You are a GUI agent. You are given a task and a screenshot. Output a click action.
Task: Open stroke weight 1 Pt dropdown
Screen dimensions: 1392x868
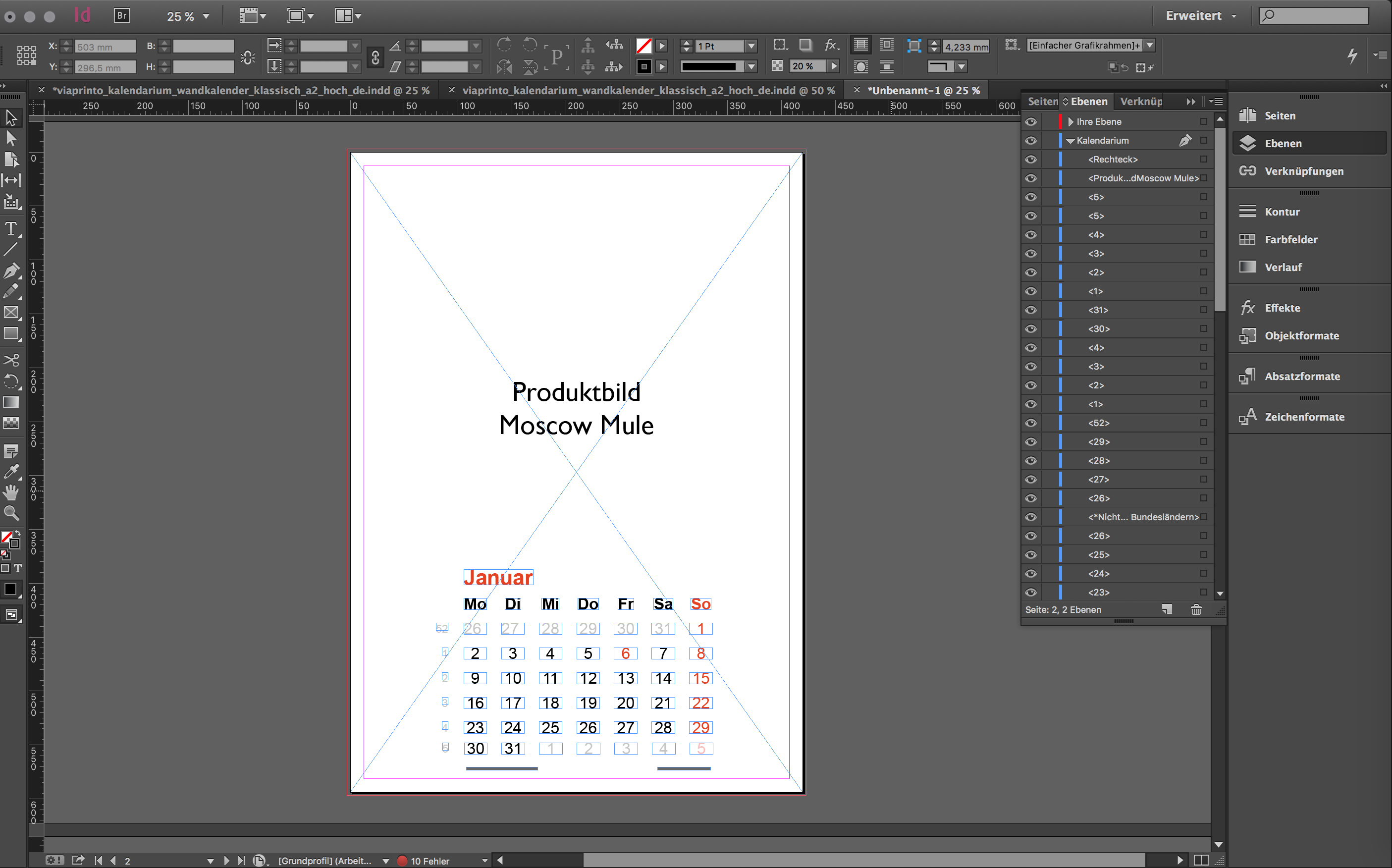[751, 46]
